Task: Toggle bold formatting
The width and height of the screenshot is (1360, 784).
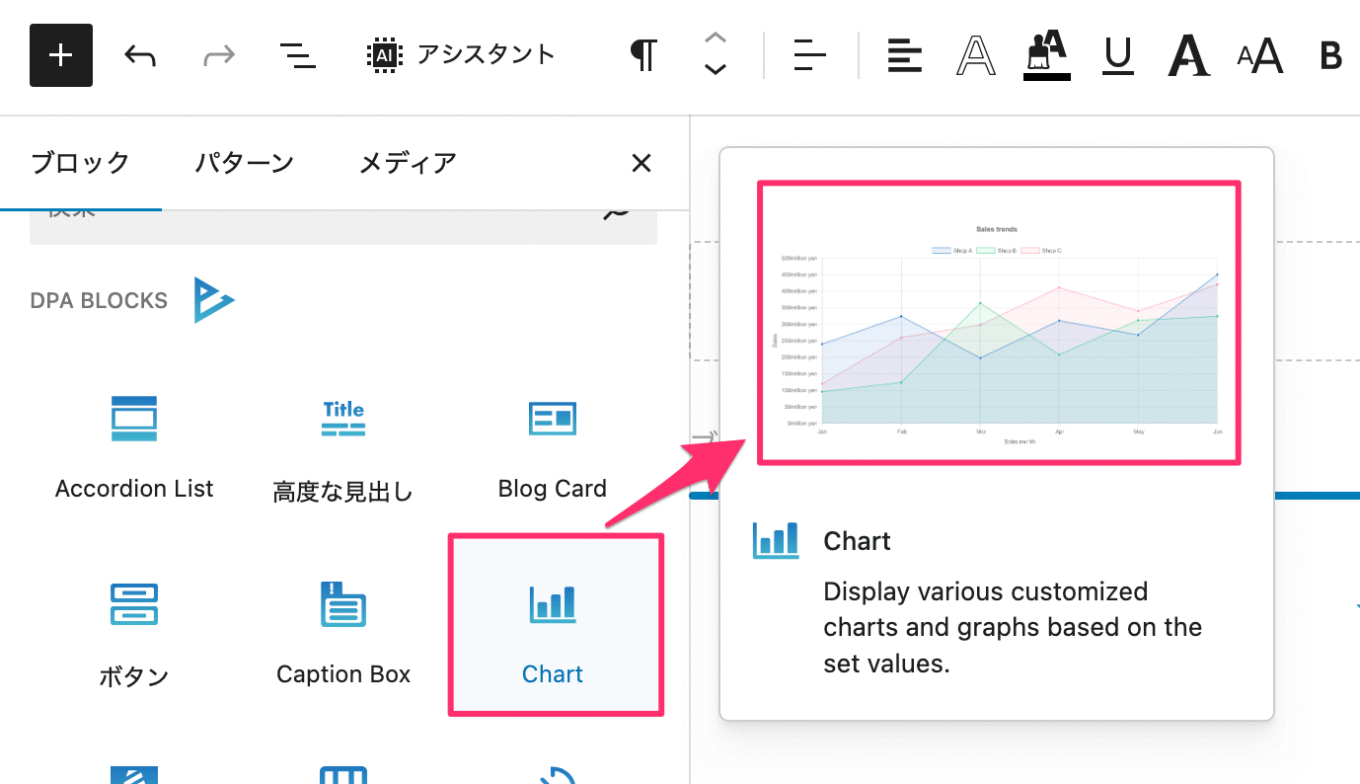Action: click(1330, 56)
